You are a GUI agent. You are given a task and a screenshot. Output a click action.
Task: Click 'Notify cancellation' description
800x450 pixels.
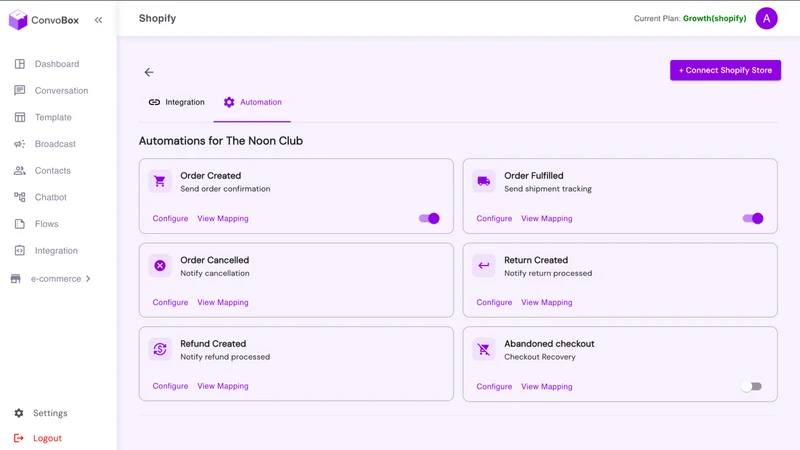(x=215, y=273)
